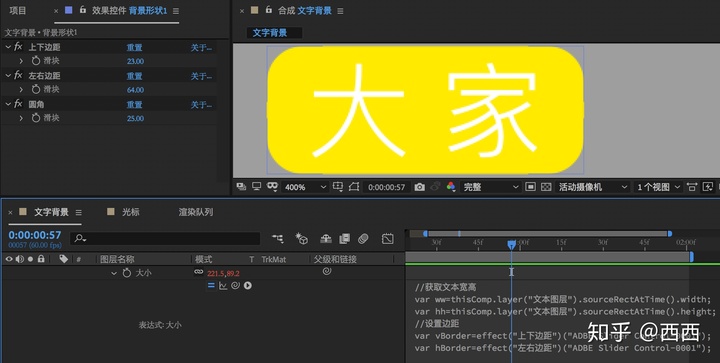The image size is (720, 363).
Task: Collapse the 左右边距 effect group
Action: 8,75
